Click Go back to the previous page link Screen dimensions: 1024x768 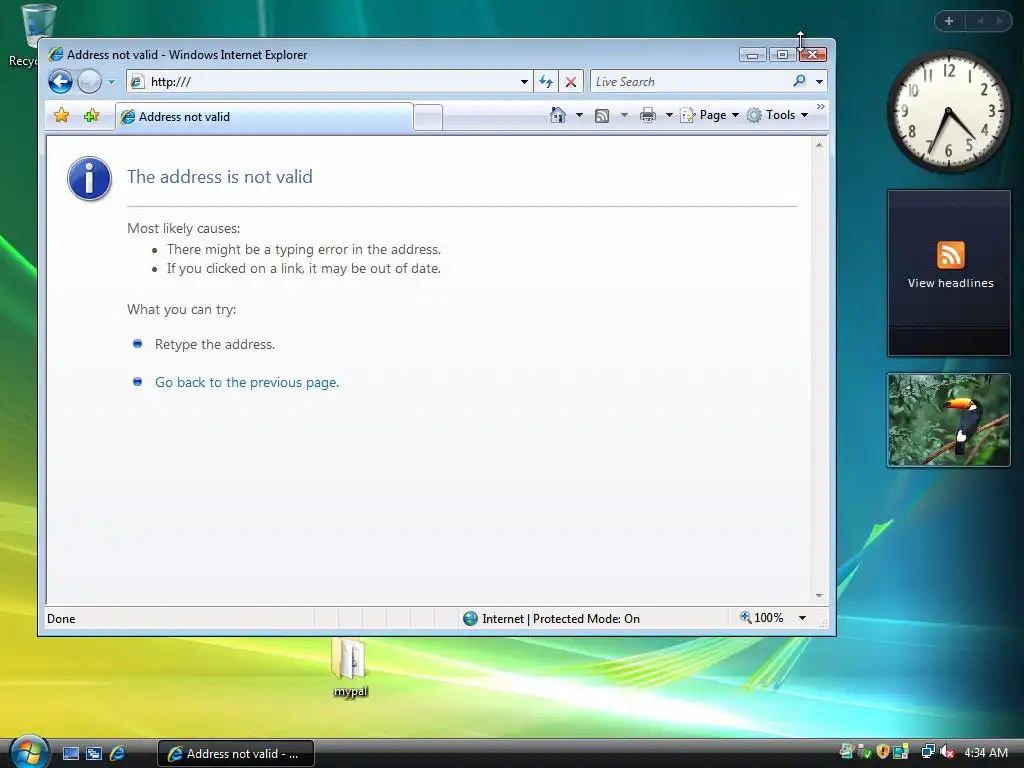247,382
